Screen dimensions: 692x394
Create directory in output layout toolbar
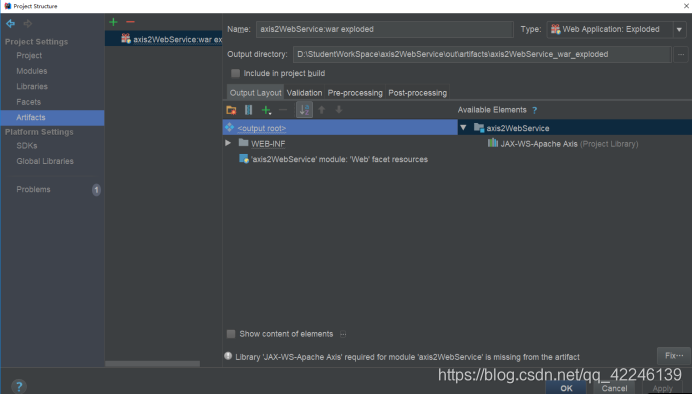pyautogui.click(x=231, y=110)
